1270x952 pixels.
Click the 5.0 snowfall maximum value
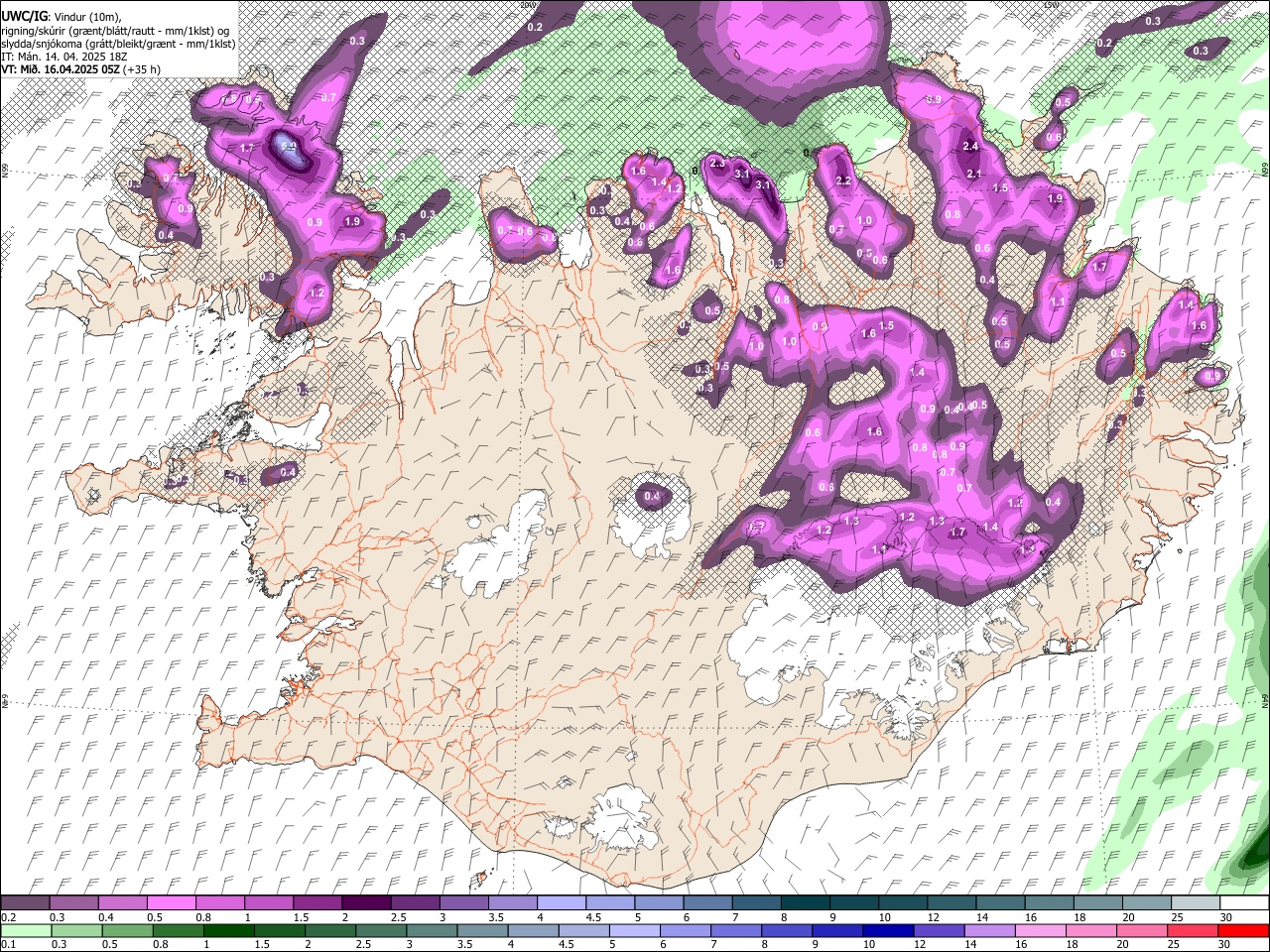tap(289, 146)
